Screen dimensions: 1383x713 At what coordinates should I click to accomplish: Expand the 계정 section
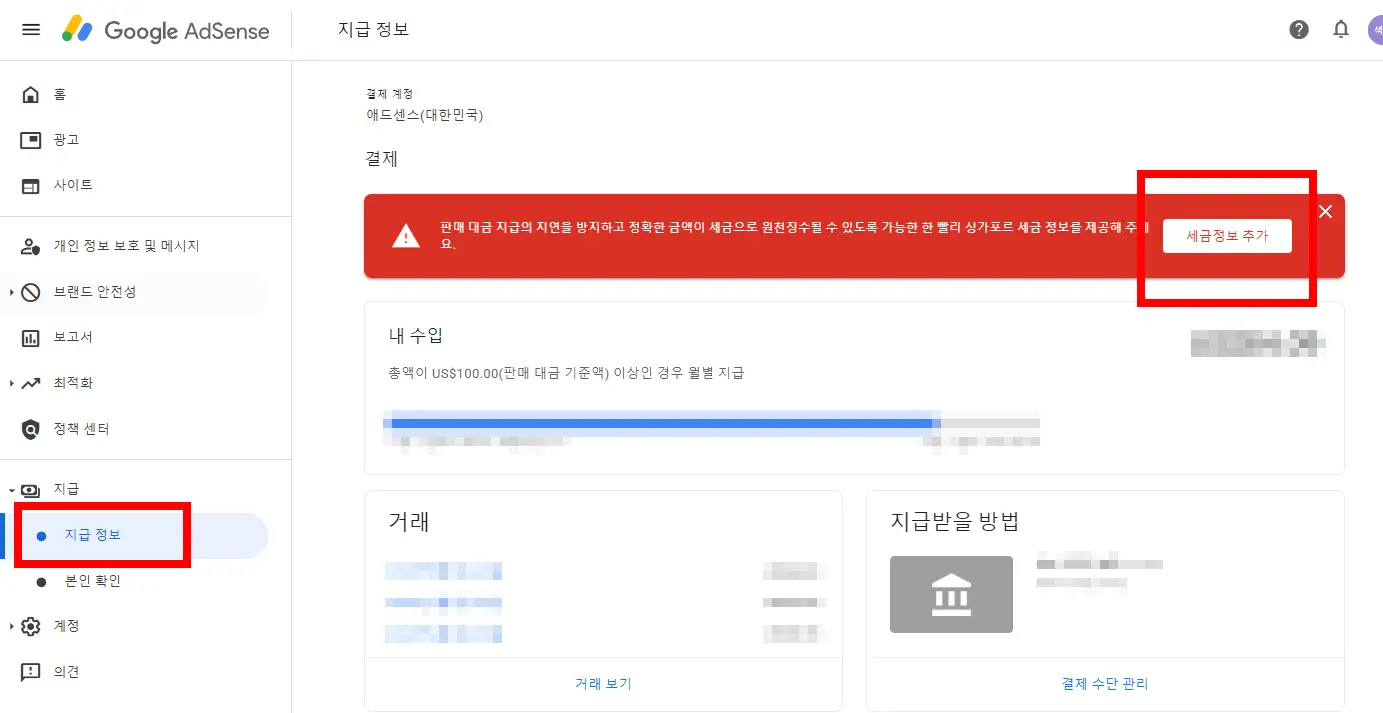(x=10, y=626)
